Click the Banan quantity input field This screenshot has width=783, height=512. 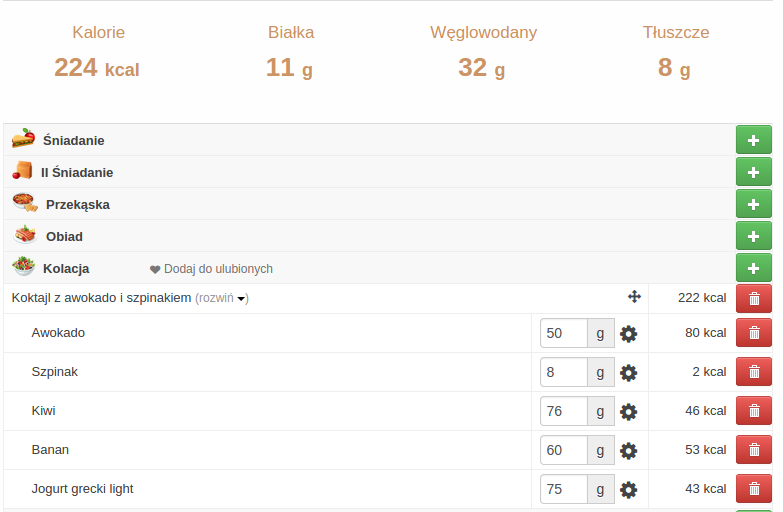(564, 450)
